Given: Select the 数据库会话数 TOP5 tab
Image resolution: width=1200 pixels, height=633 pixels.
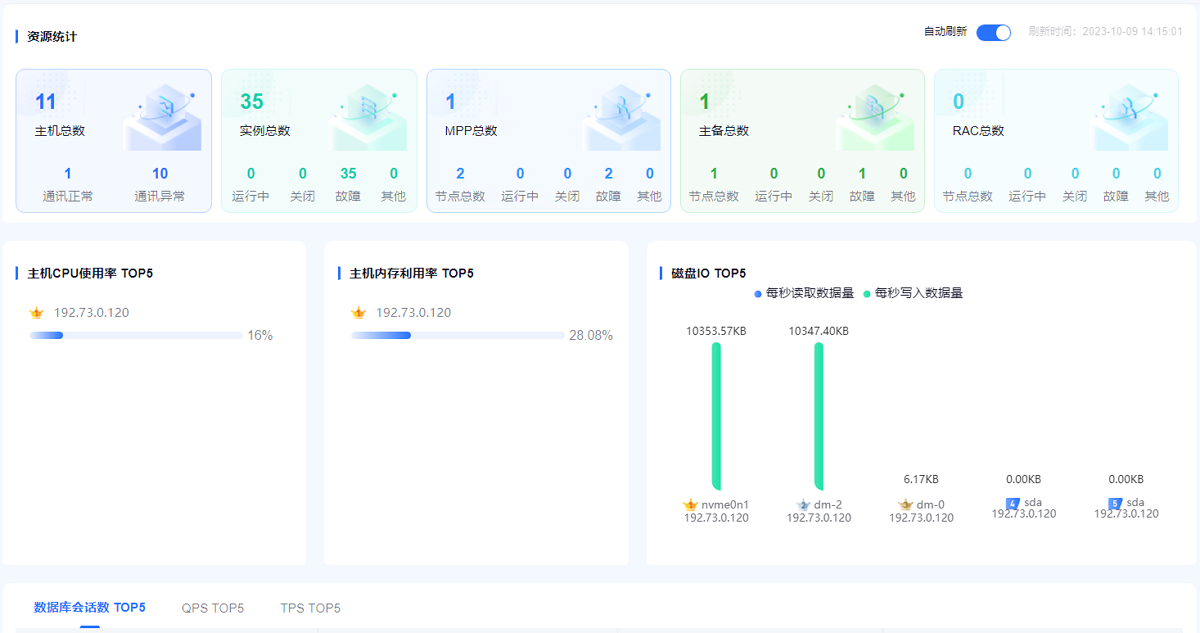Looking at the screenshot, I should pos(90,608).
